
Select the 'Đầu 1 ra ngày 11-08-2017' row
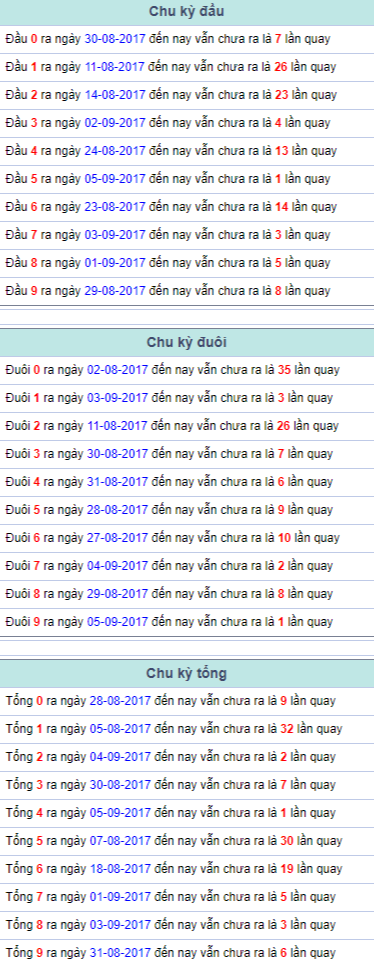pyautogui.click(x=187, y=67)
